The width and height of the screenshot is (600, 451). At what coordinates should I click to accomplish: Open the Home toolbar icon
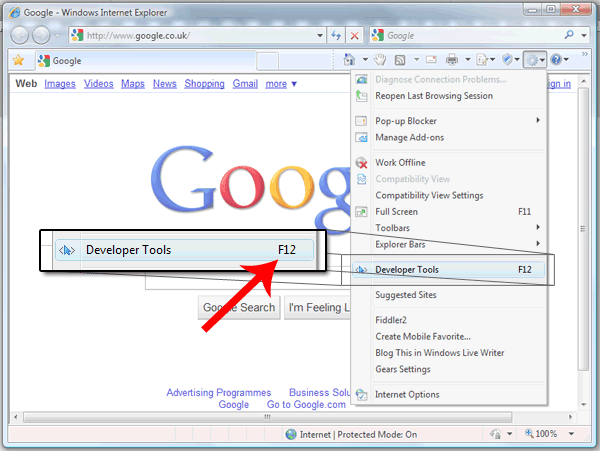349,59
